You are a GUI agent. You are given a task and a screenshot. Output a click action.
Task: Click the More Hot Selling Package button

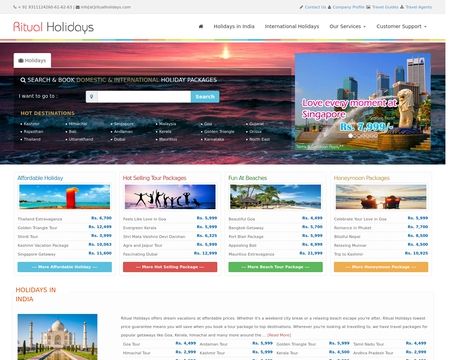click(x=170, y=267)
